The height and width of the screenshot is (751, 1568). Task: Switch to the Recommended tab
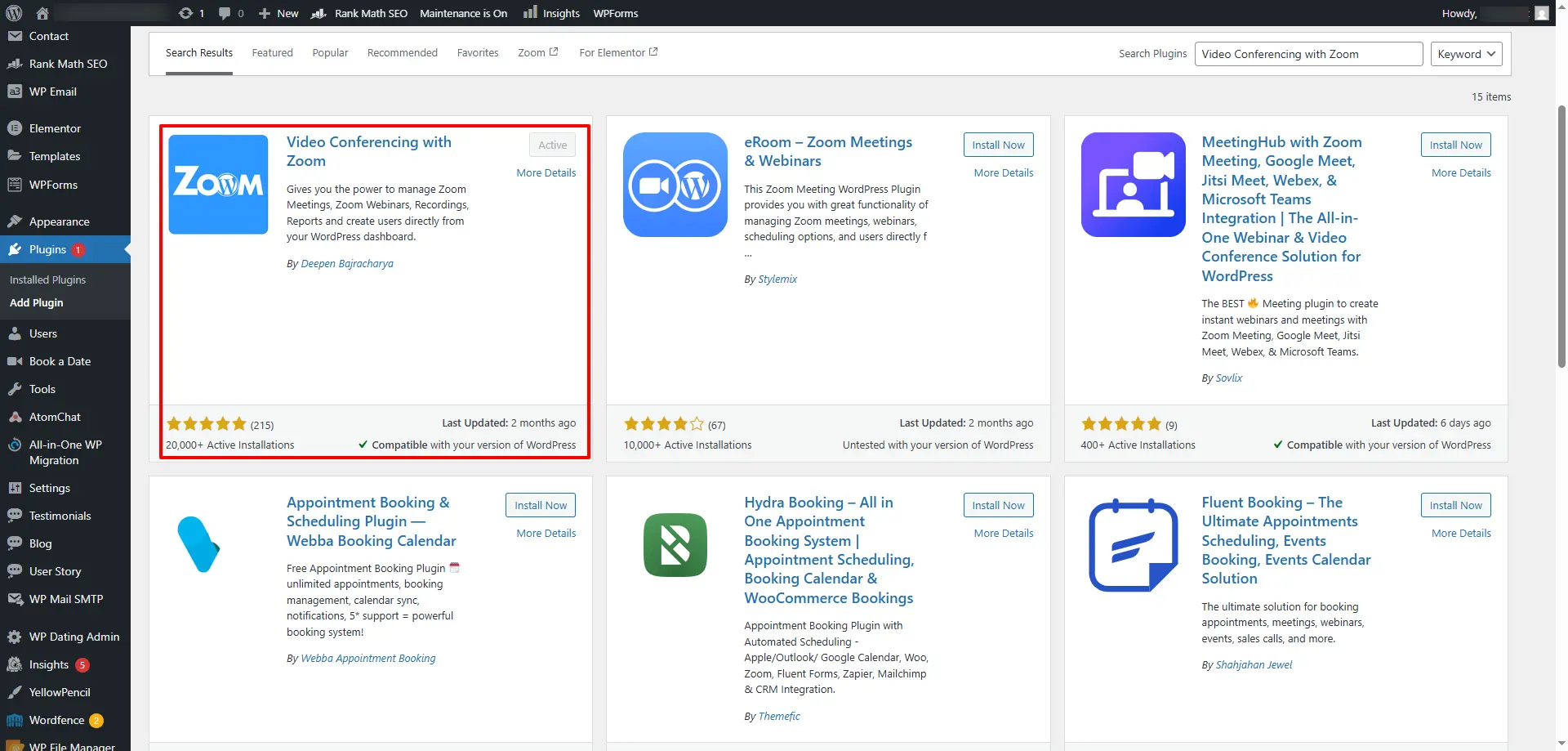point(403,52)
